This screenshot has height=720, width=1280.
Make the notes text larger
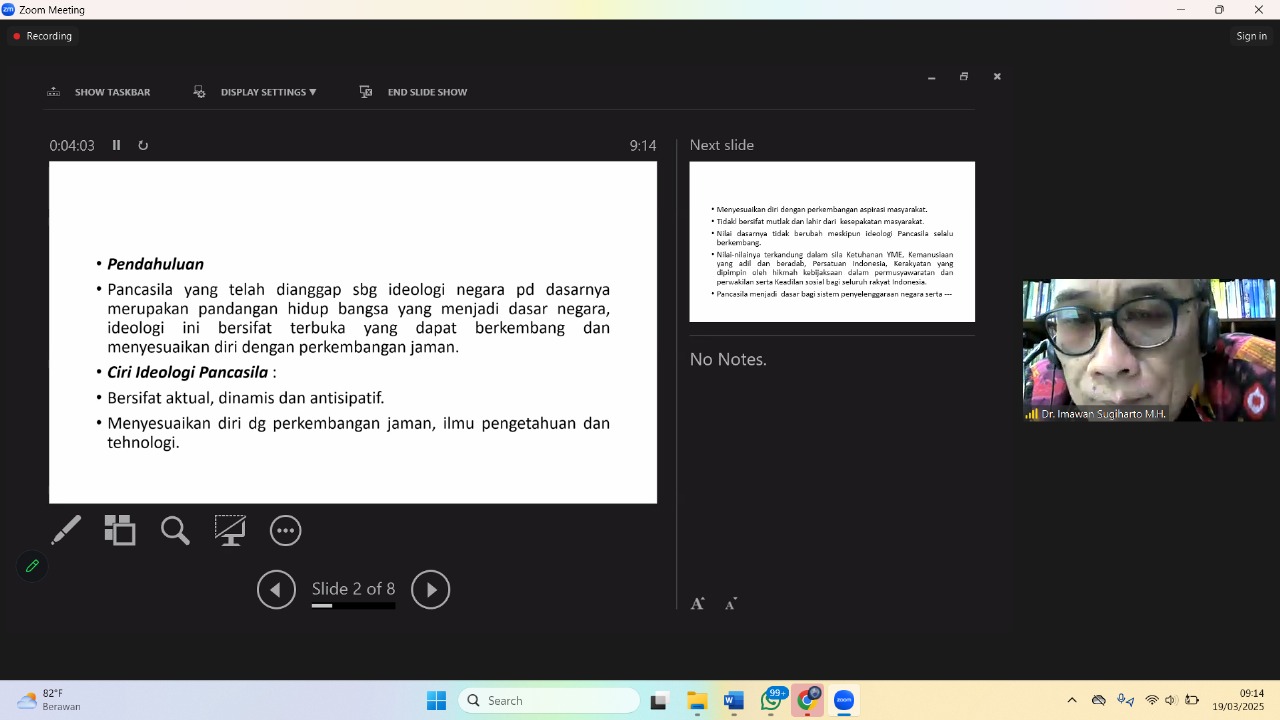point(698,603)
